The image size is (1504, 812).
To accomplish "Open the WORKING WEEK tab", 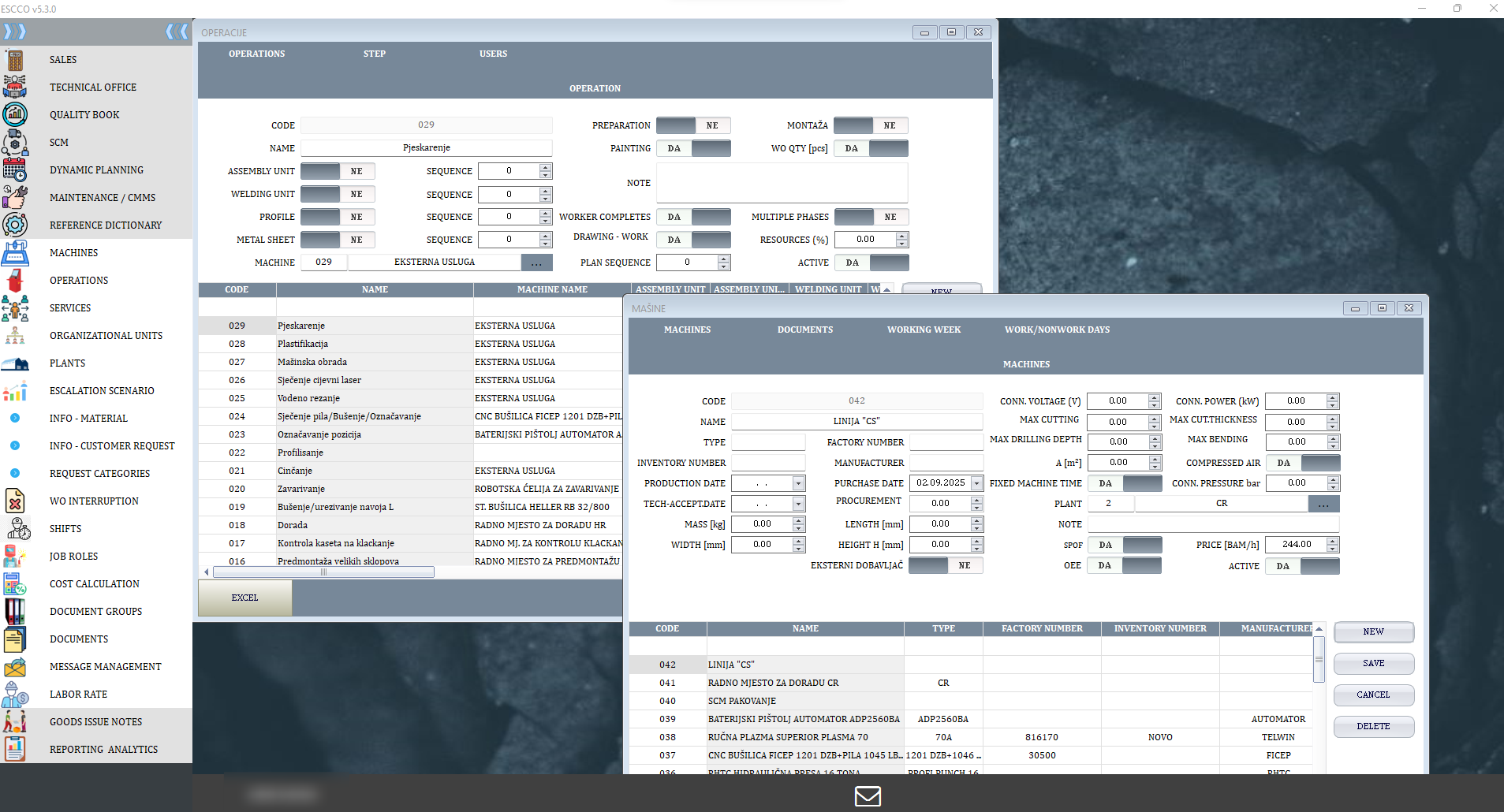I will pos(924,330).
